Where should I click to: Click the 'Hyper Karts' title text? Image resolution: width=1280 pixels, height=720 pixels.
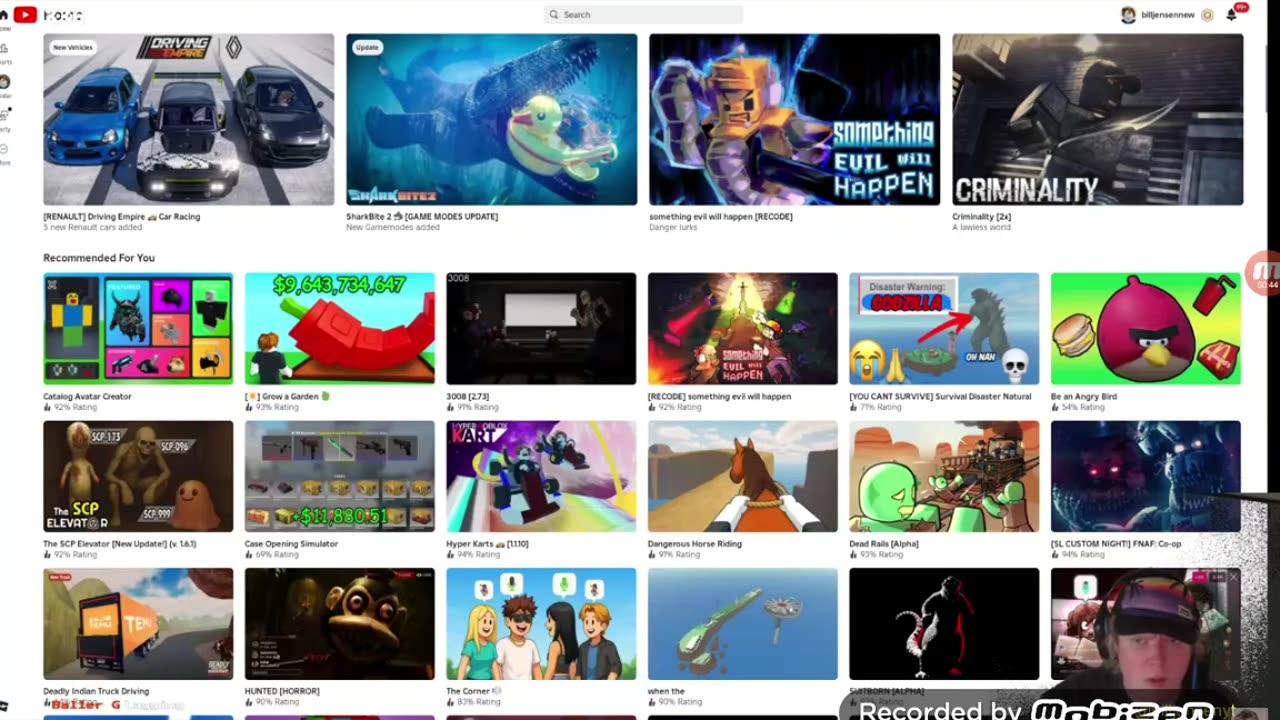point(487,544)
